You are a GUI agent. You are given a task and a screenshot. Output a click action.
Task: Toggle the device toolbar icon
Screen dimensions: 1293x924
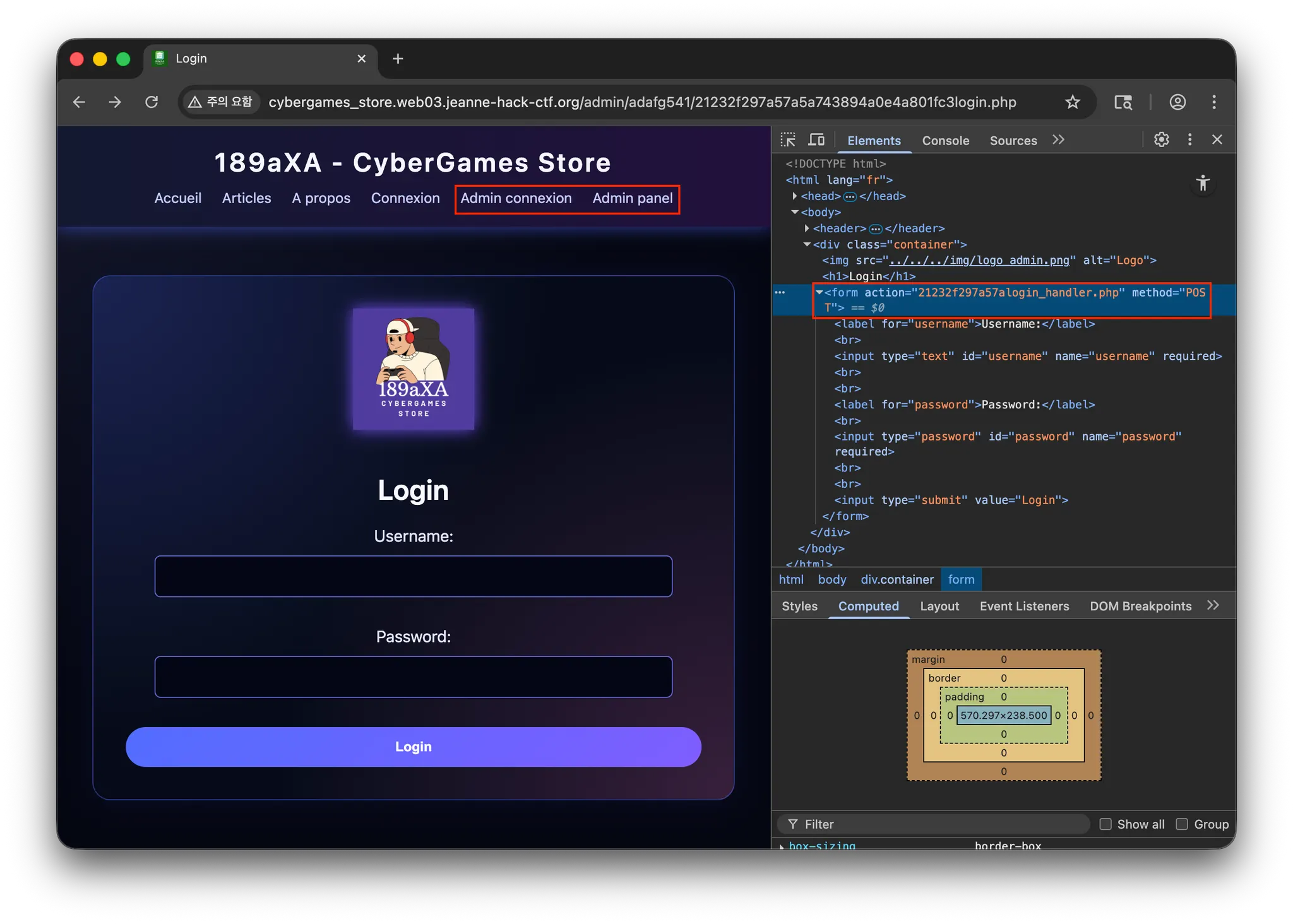(x=816, y=139)
